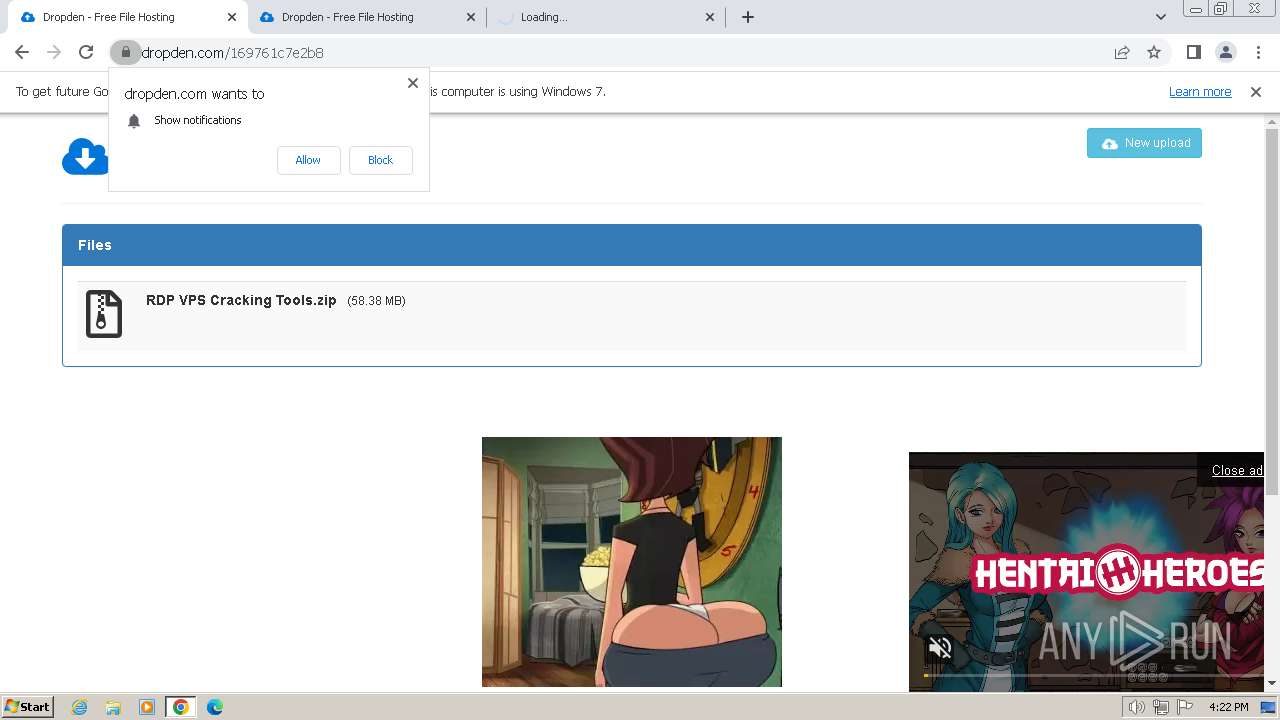This screenshot has height=720, width=1280.
Task: Click the Files panel header
Action: 632,245
